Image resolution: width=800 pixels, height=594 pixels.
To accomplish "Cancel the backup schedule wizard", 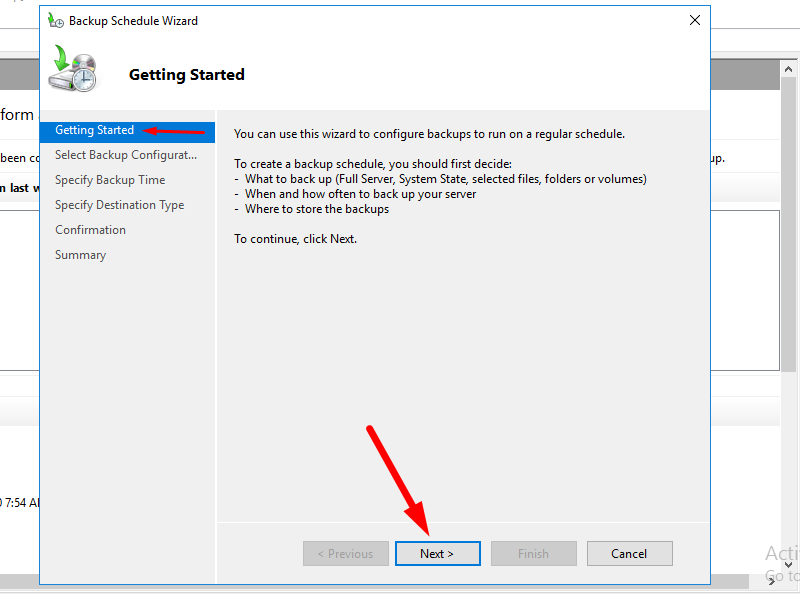I will [x=629, y=554].
